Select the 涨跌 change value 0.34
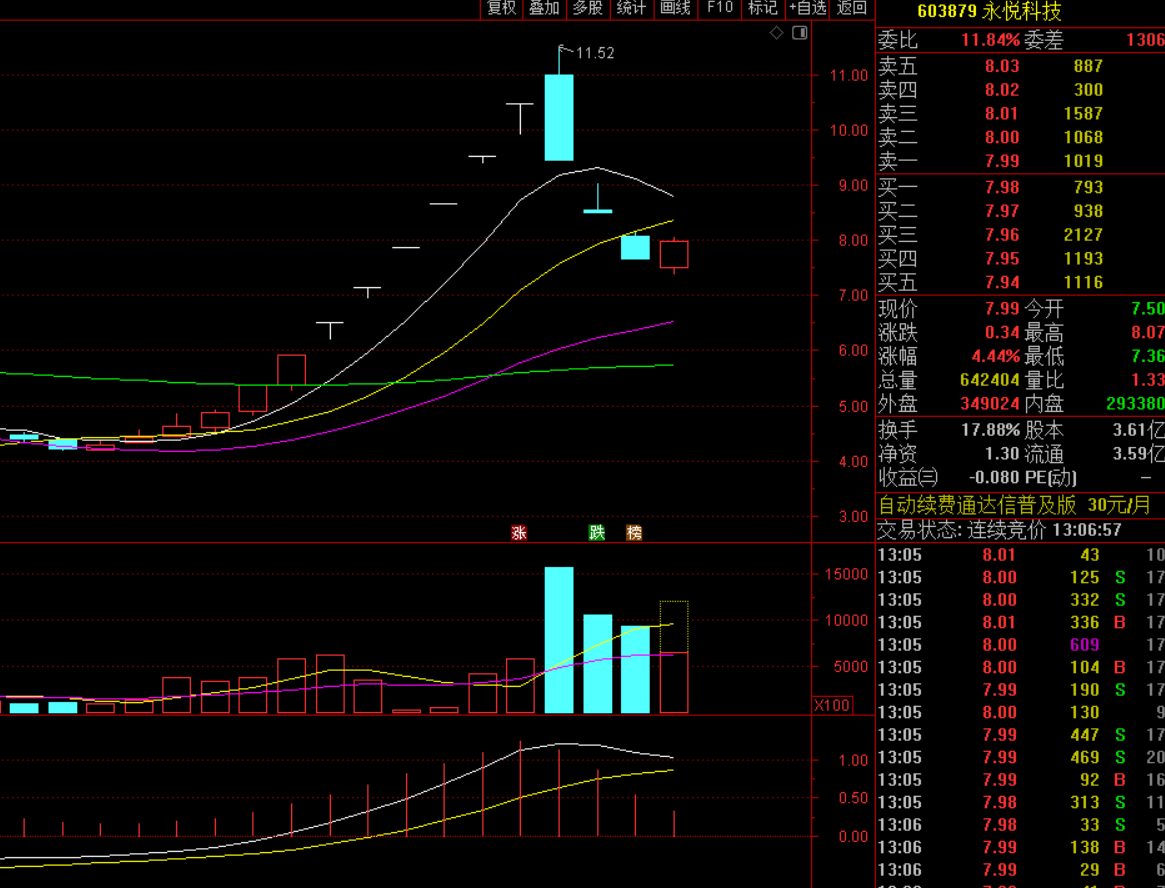This screenshot has width=1165, height=888. 1002,332
